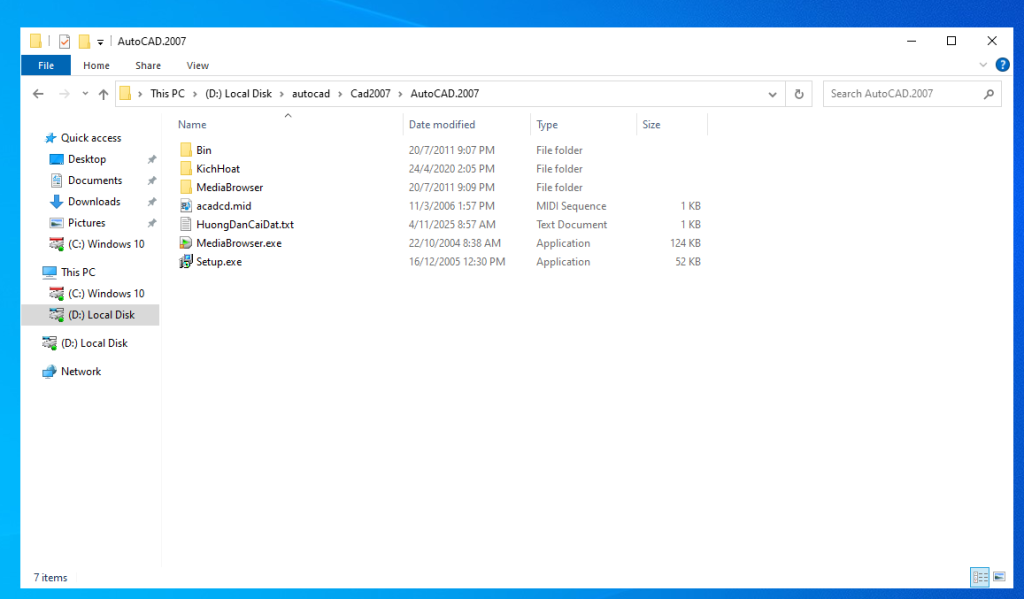The height and width of the screenshot is (599, 1024).
Task: Open Customize Quick Access Toolbar dropdown
Action: [101, 42]
